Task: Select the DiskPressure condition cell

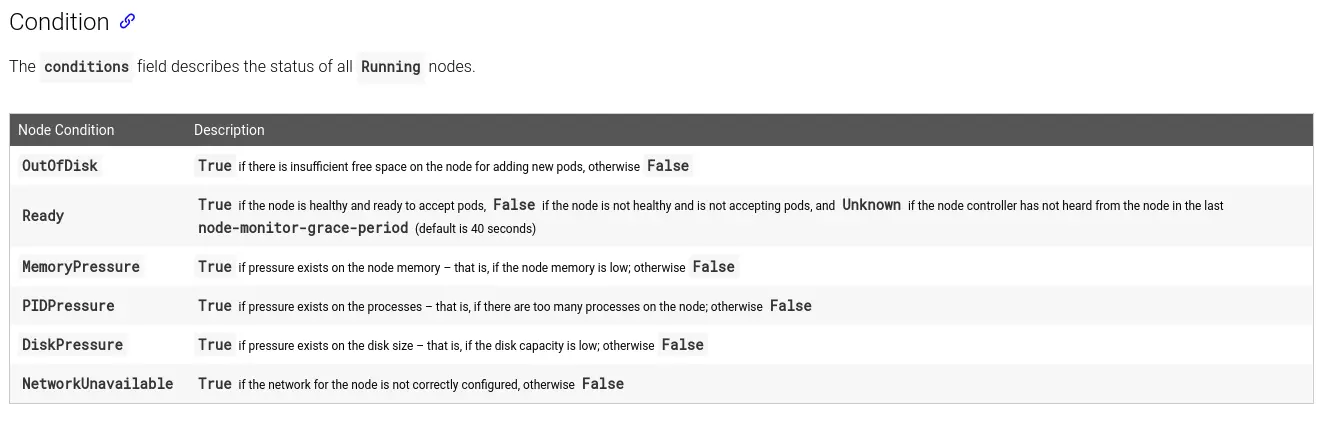Action: (72, 345)
